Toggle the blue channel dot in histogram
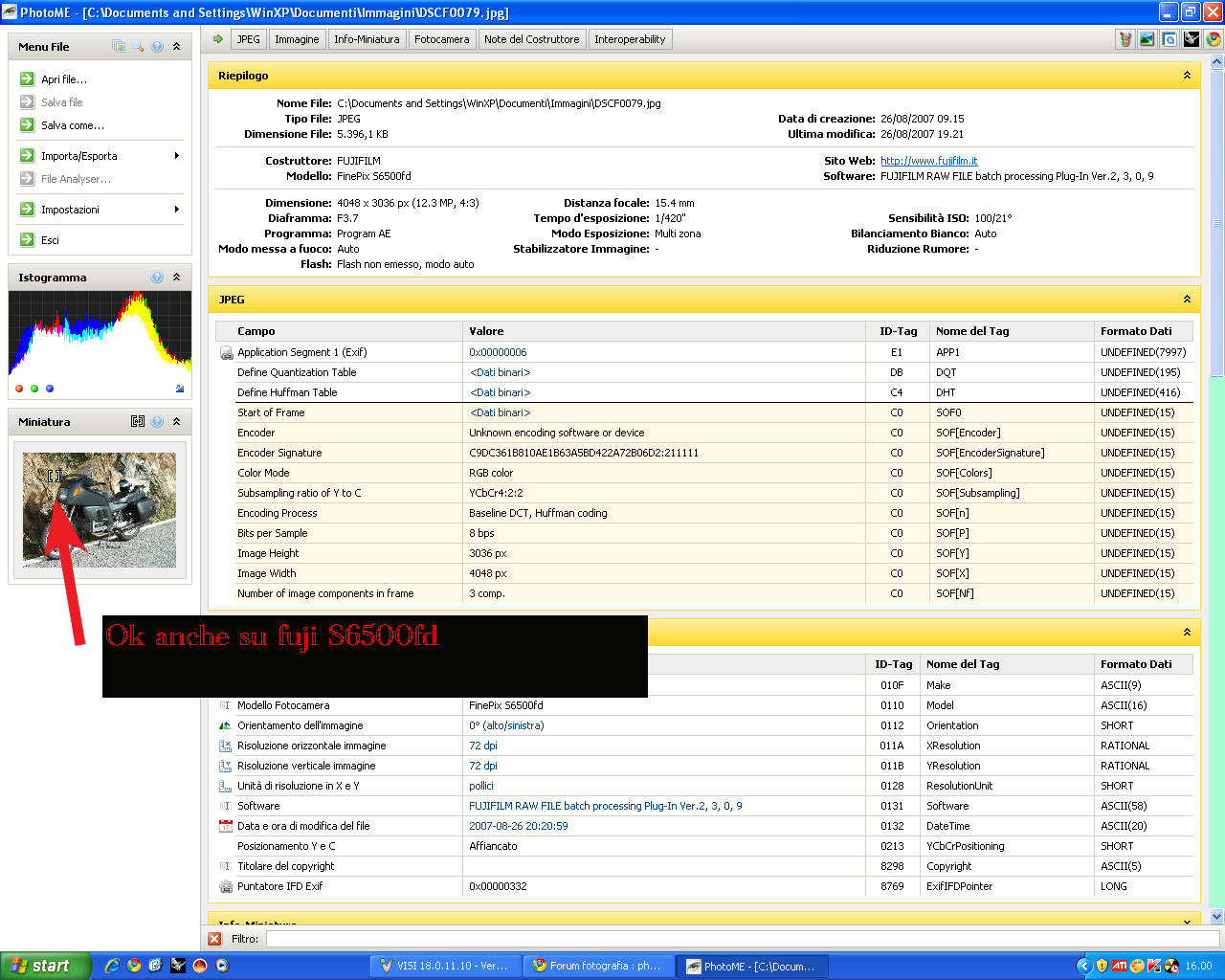This screenshot has height=980, width=1225. (50, 389)
